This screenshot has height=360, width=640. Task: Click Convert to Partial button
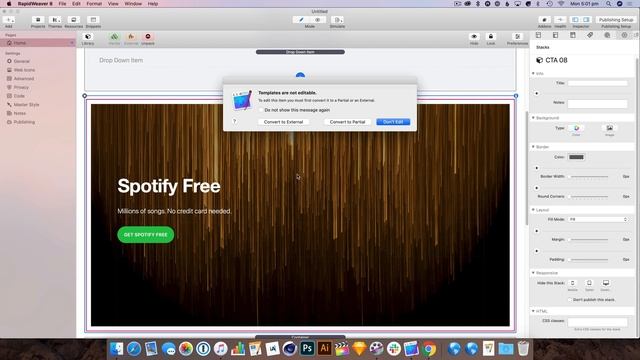[x=347, y=122]
